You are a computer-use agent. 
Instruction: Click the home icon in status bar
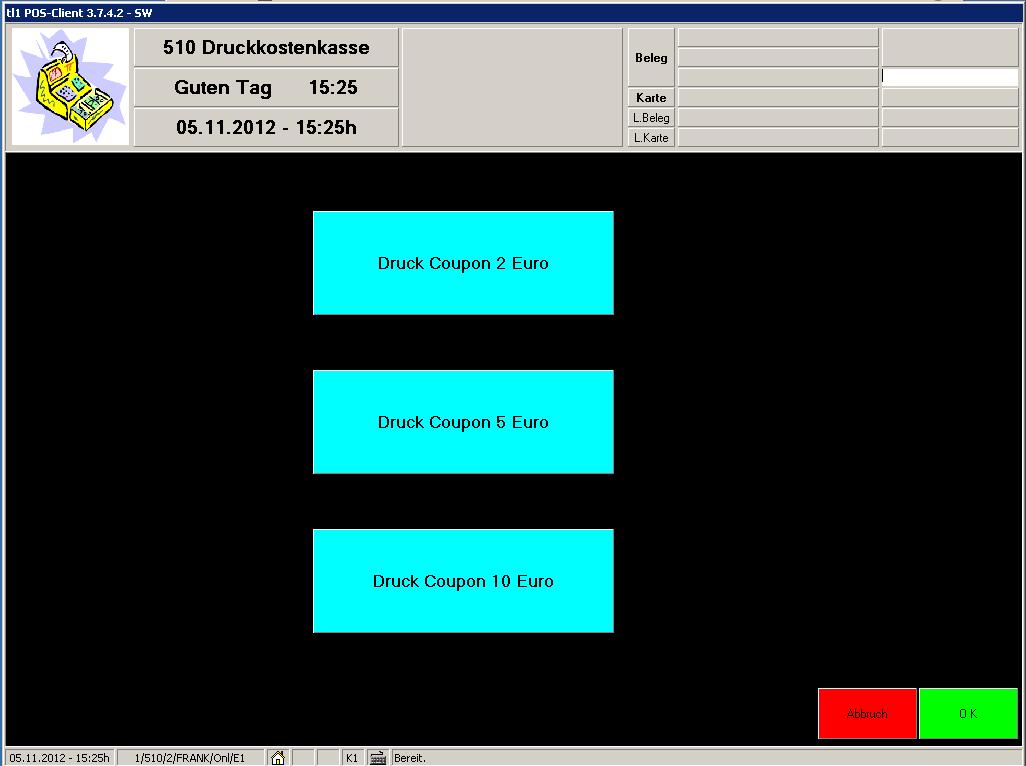click(x=278, y=758)
